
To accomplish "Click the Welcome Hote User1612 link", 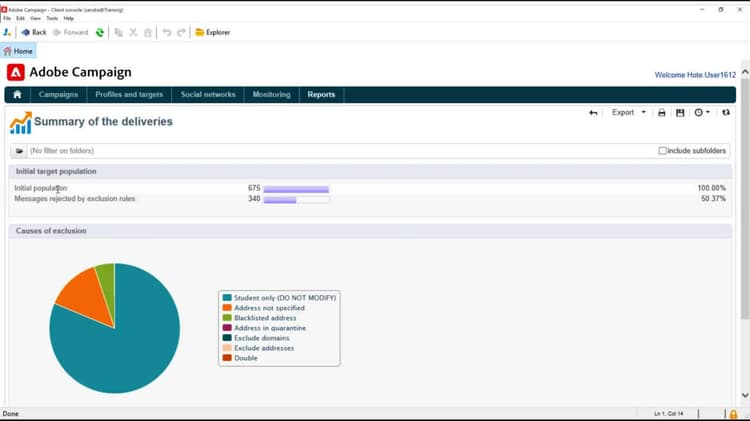I will point(695,75).
